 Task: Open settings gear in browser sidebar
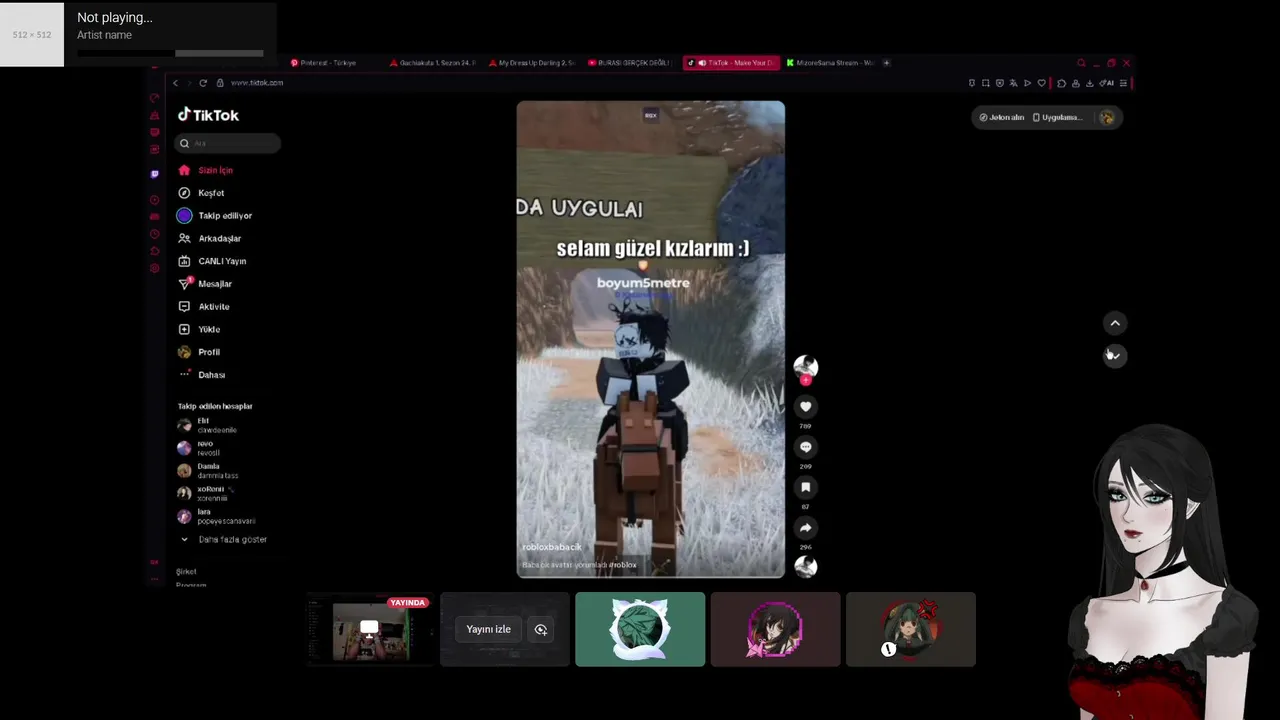[154, 268]
